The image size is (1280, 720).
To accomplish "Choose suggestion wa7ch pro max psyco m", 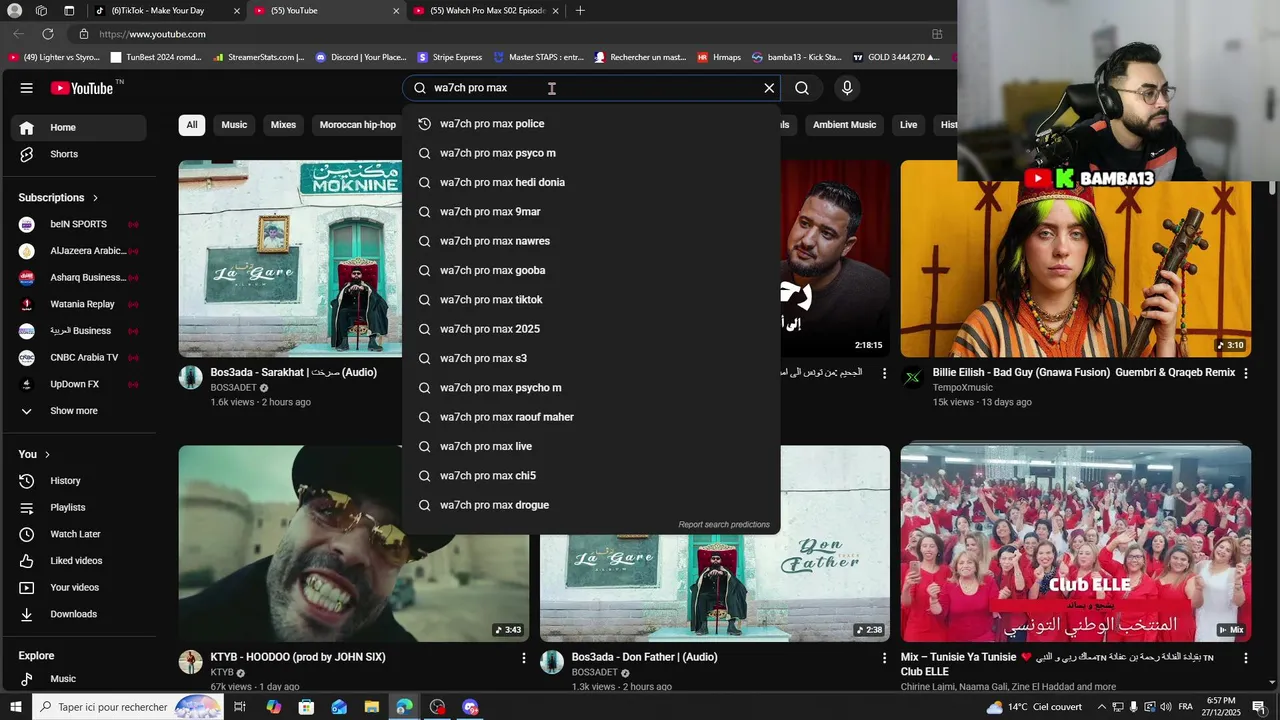I will 591,153.
